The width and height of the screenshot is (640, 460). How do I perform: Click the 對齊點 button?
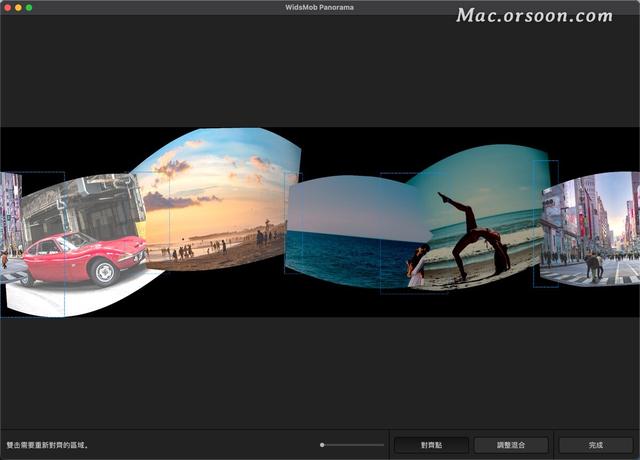(431, 444)
